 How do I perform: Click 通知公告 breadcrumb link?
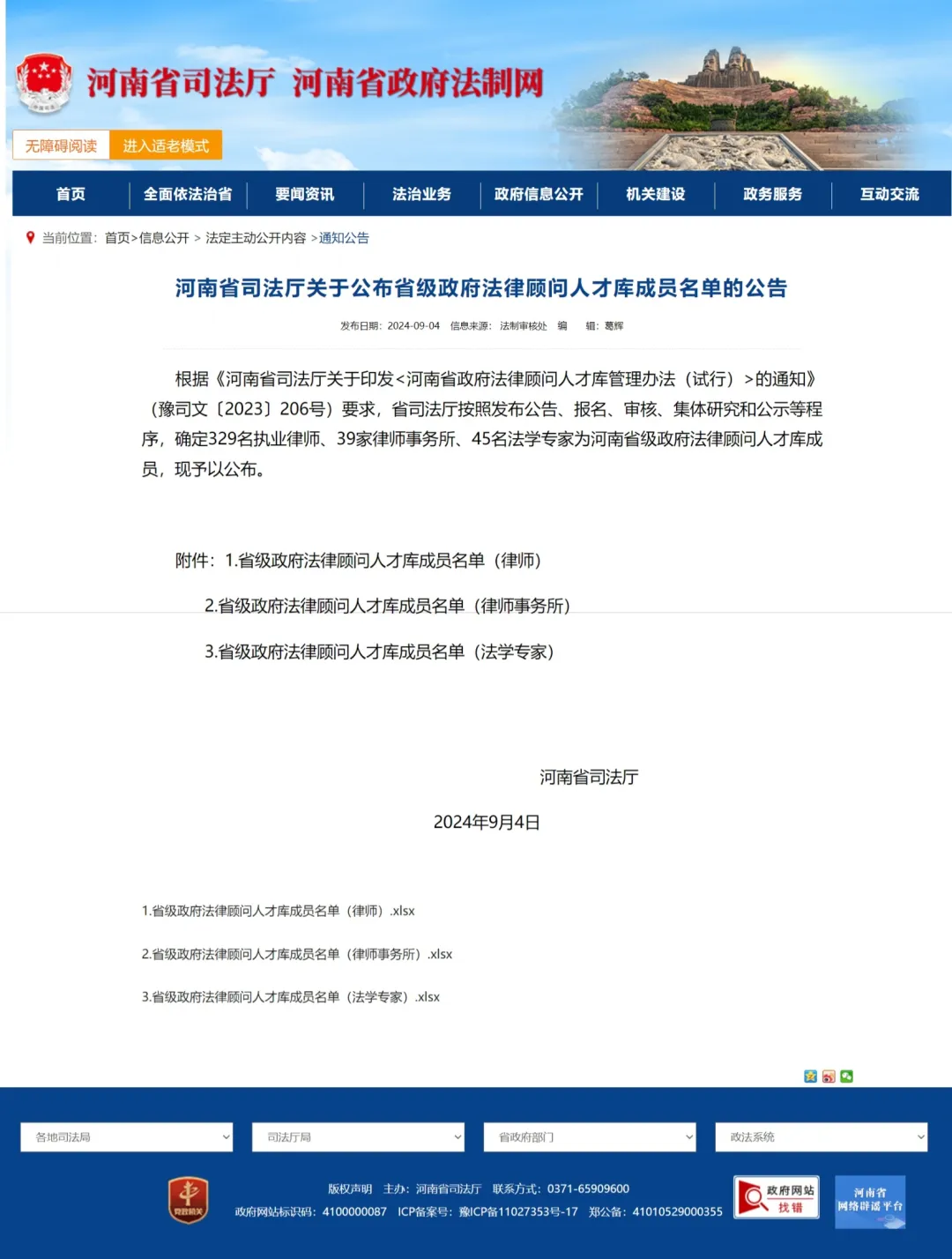tap(344, 238)
